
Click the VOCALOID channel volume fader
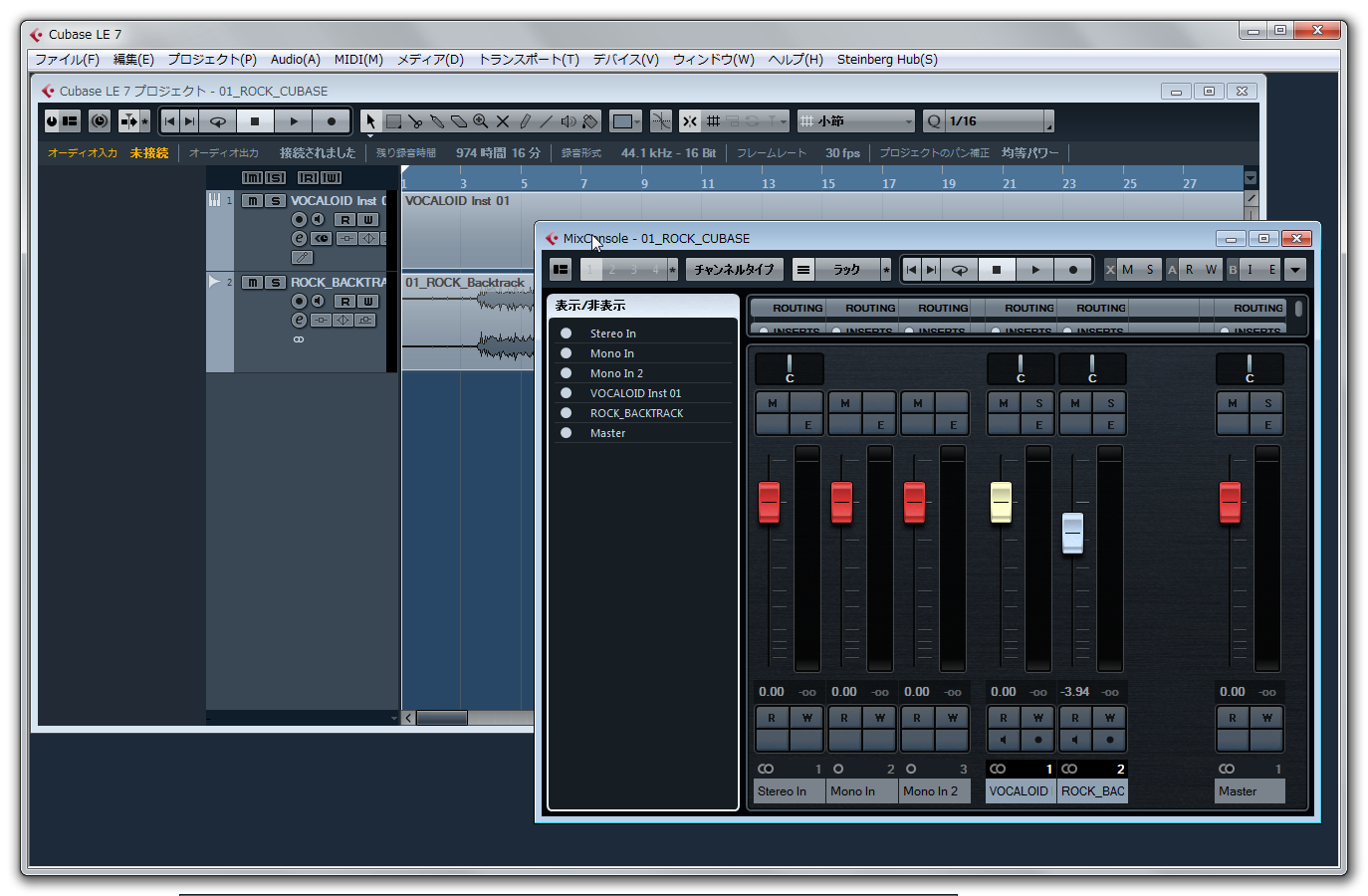pos(1001,502)
